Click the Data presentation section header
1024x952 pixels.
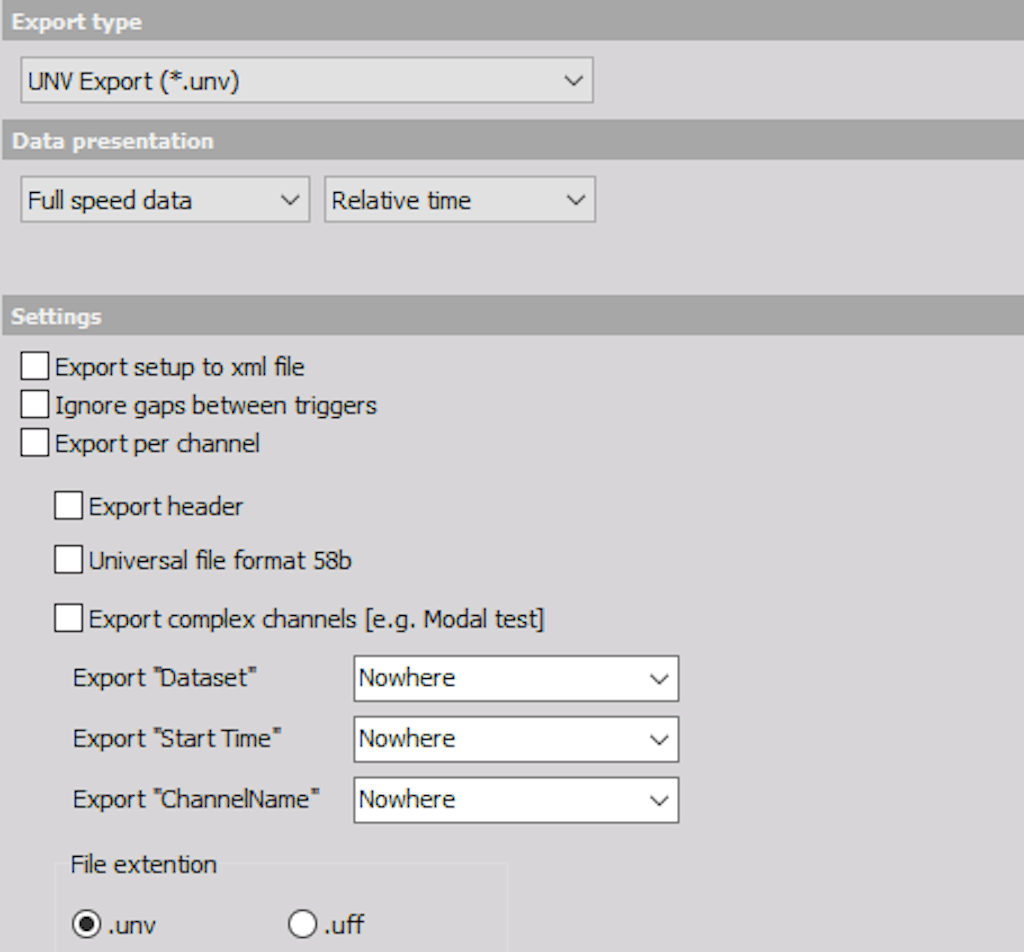tap(513, 140)
